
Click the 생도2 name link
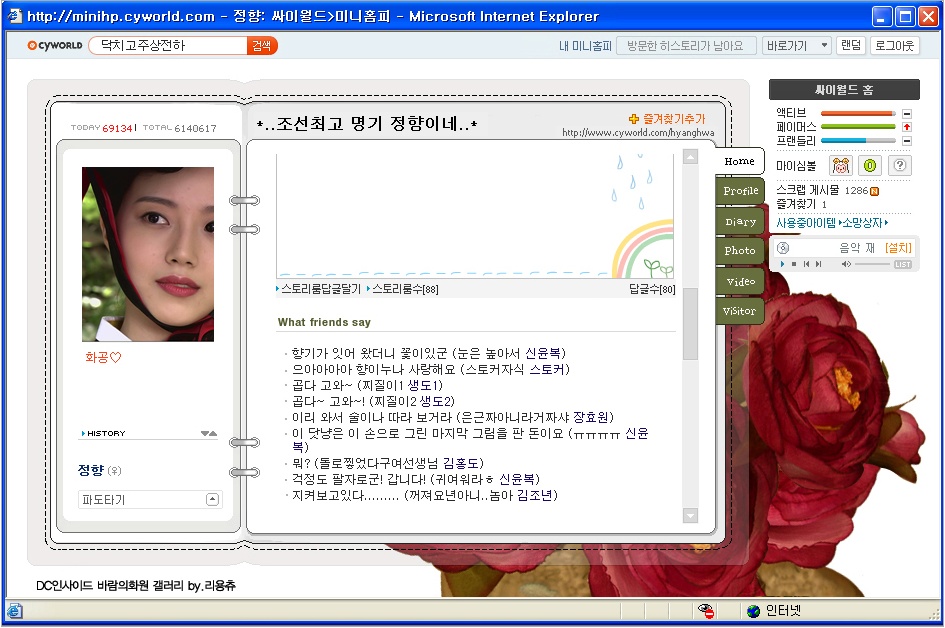pos(435,401)
